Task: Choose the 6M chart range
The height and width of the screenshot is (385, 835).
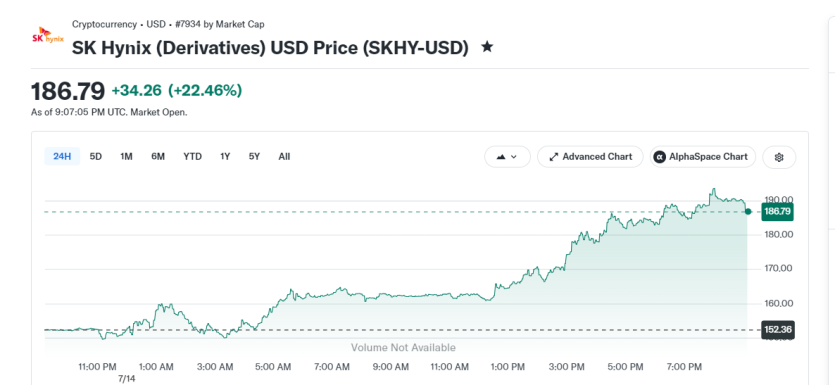Action: 158,157
